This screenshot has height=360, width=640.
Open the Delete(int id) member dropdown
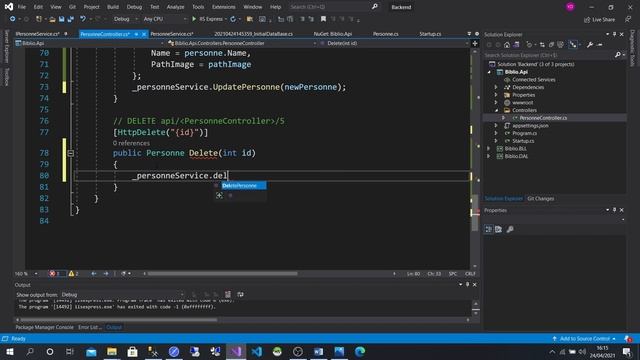[395, 43]
